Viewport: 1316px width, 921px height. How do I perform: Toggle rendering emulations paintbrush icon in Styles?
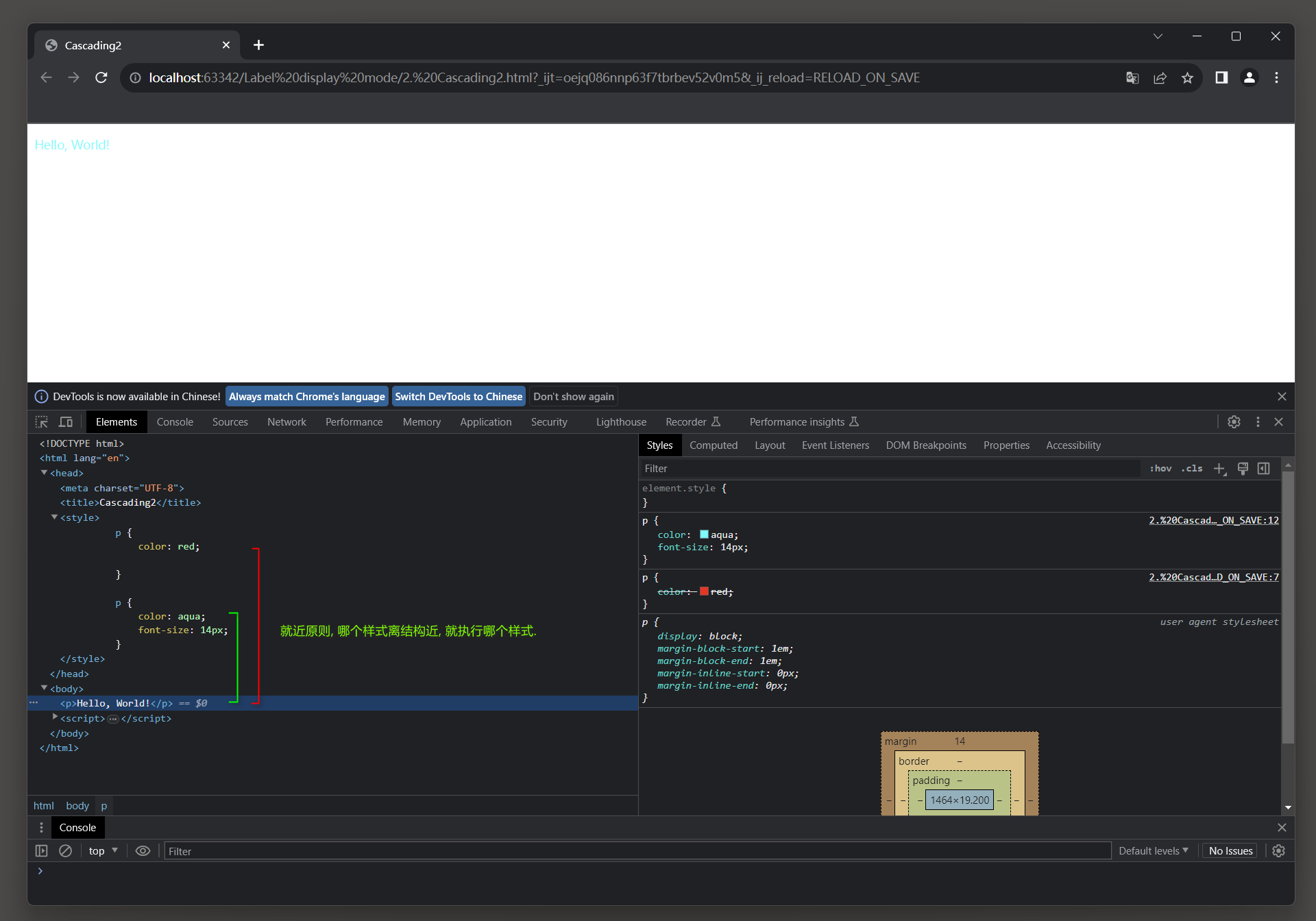1243,469
